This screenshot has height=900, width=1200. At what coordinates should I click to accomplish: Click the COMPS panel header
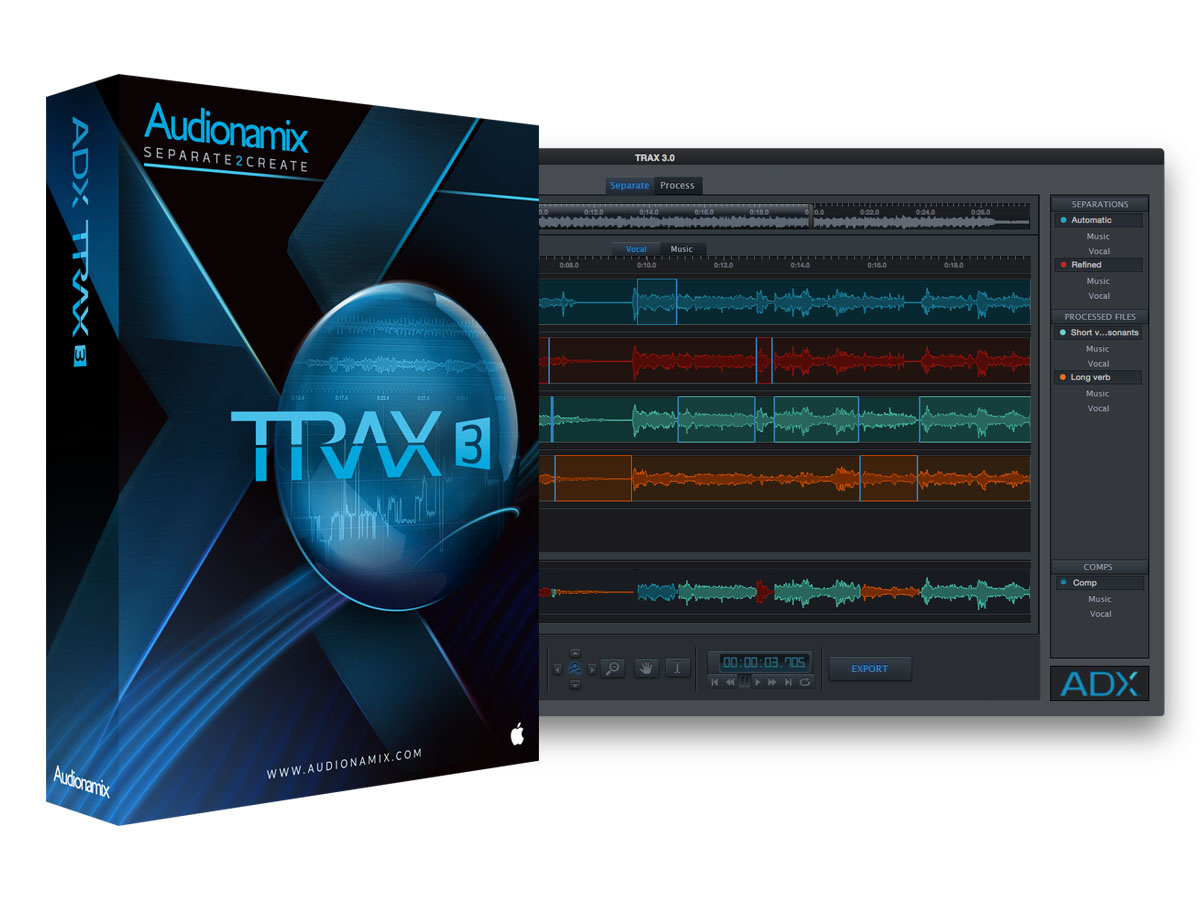[1099, 567]
